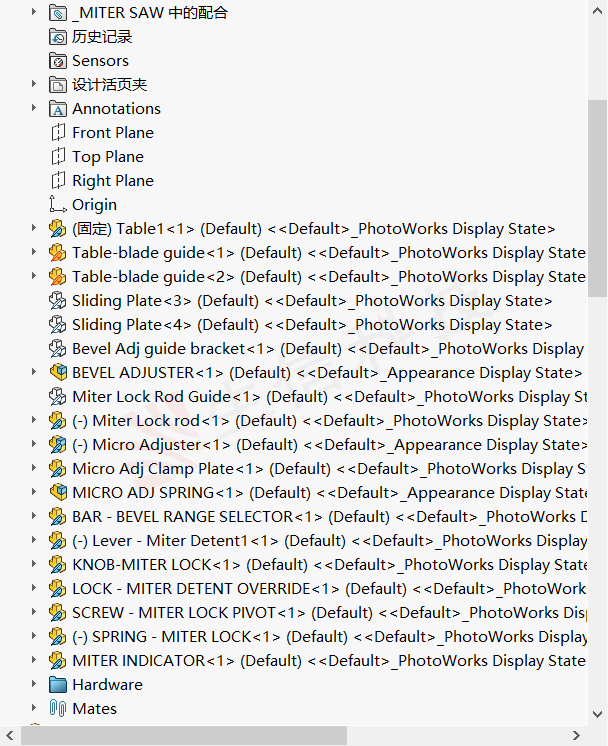This screenshot has height=746, width=608.
Task: Click the scroll left arrow
Action: [10, 736]
